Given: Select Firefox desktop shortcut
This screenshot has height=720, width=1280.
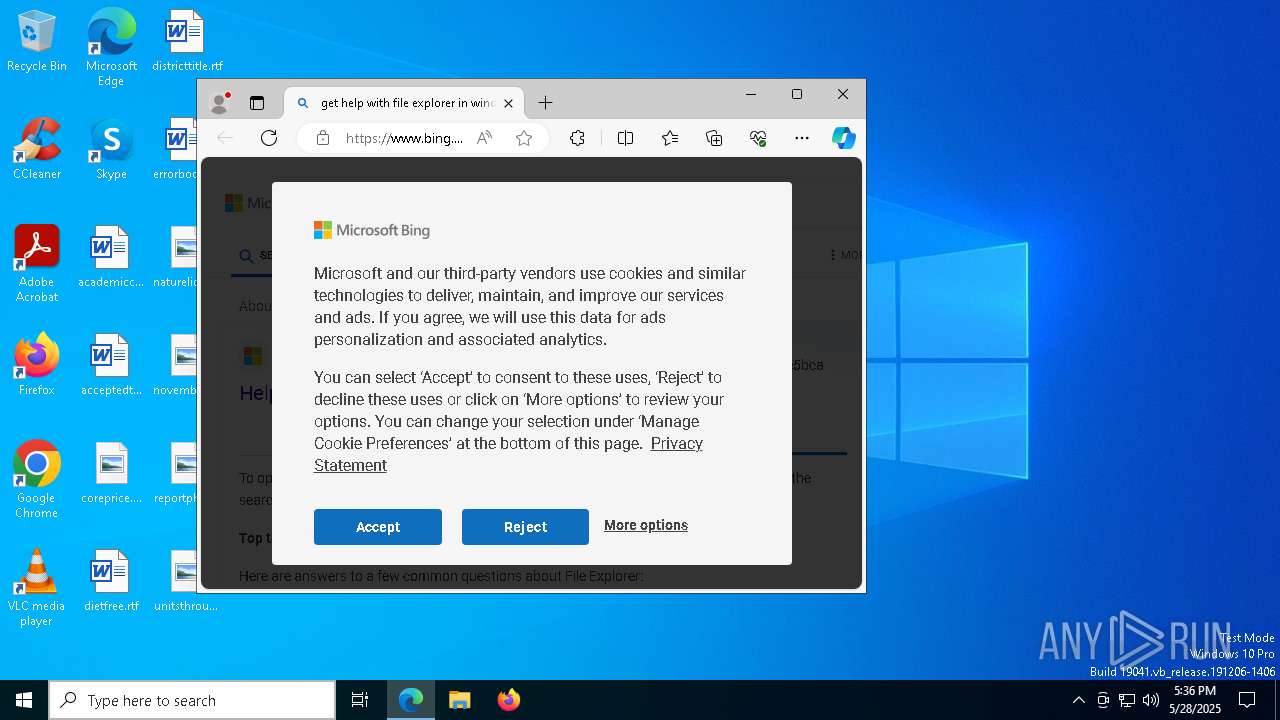Looking at the screenshot, I should coord(37,365).
